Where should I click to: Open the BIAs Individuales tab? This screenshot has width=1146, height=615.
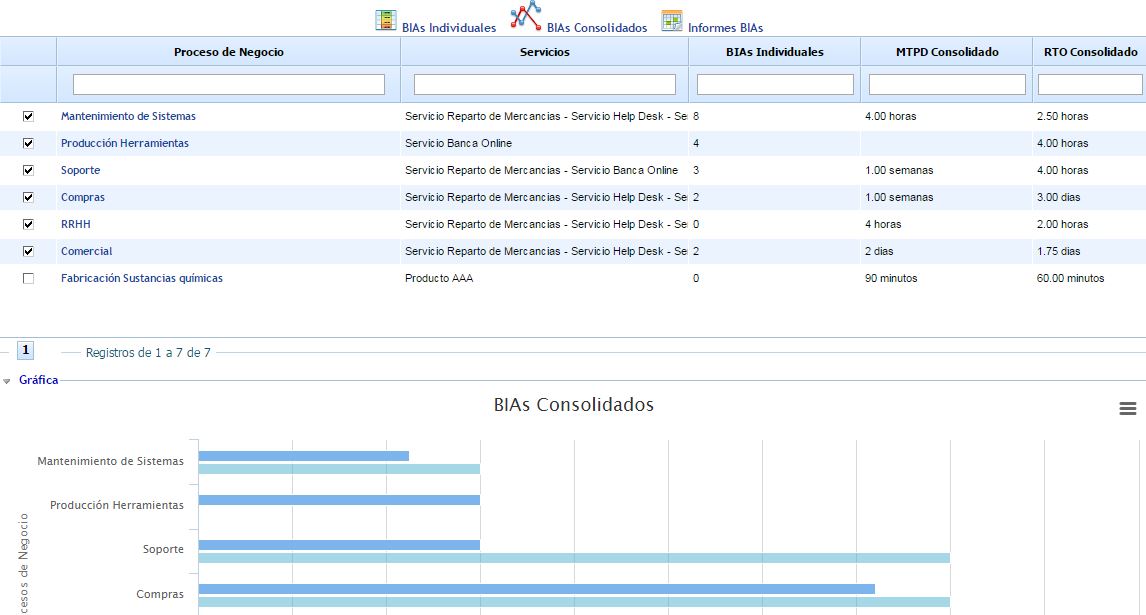coord(448,28)
